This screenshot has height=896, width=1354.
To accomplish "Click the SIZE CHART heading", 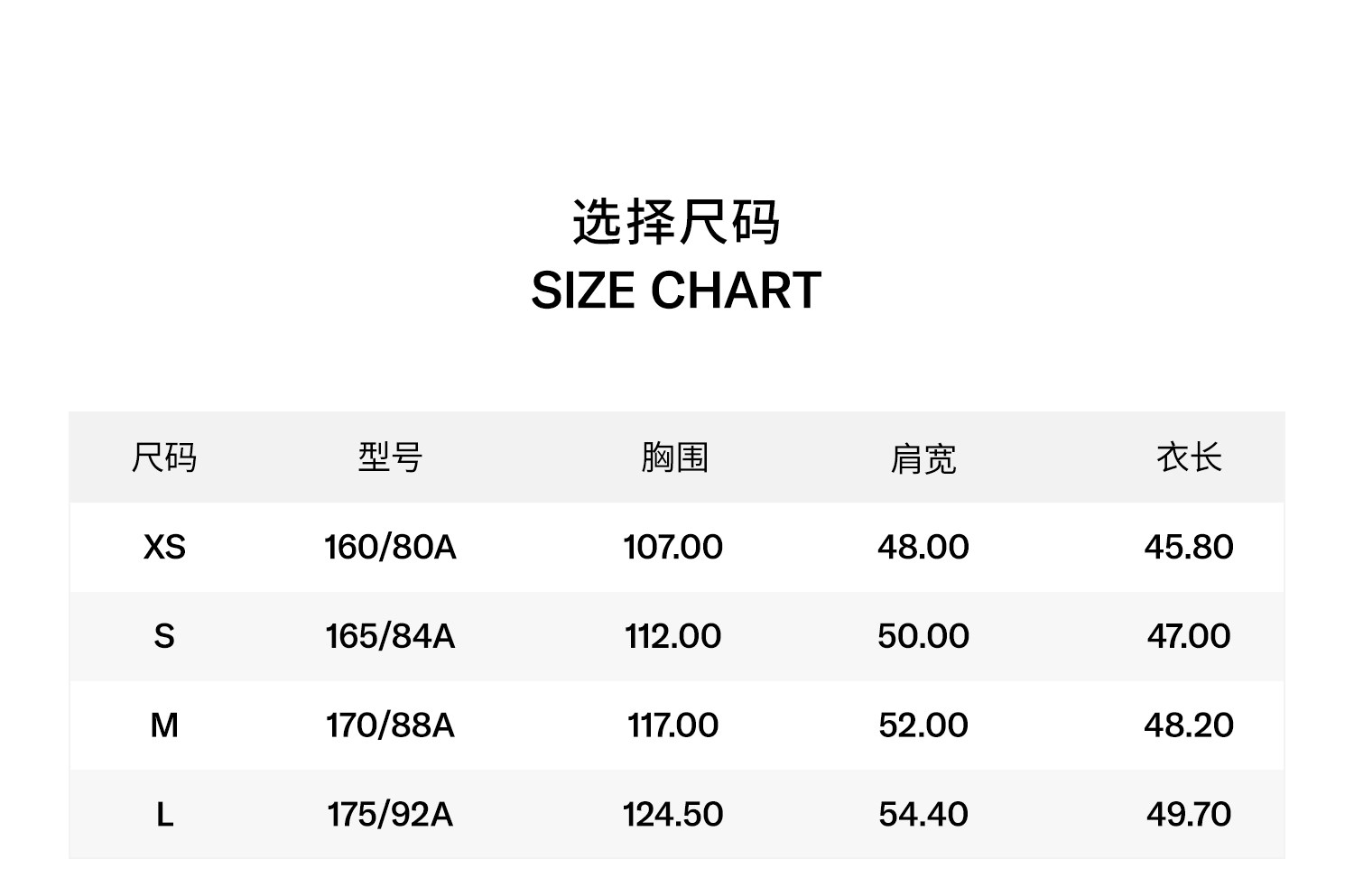I will coord(676,291).
